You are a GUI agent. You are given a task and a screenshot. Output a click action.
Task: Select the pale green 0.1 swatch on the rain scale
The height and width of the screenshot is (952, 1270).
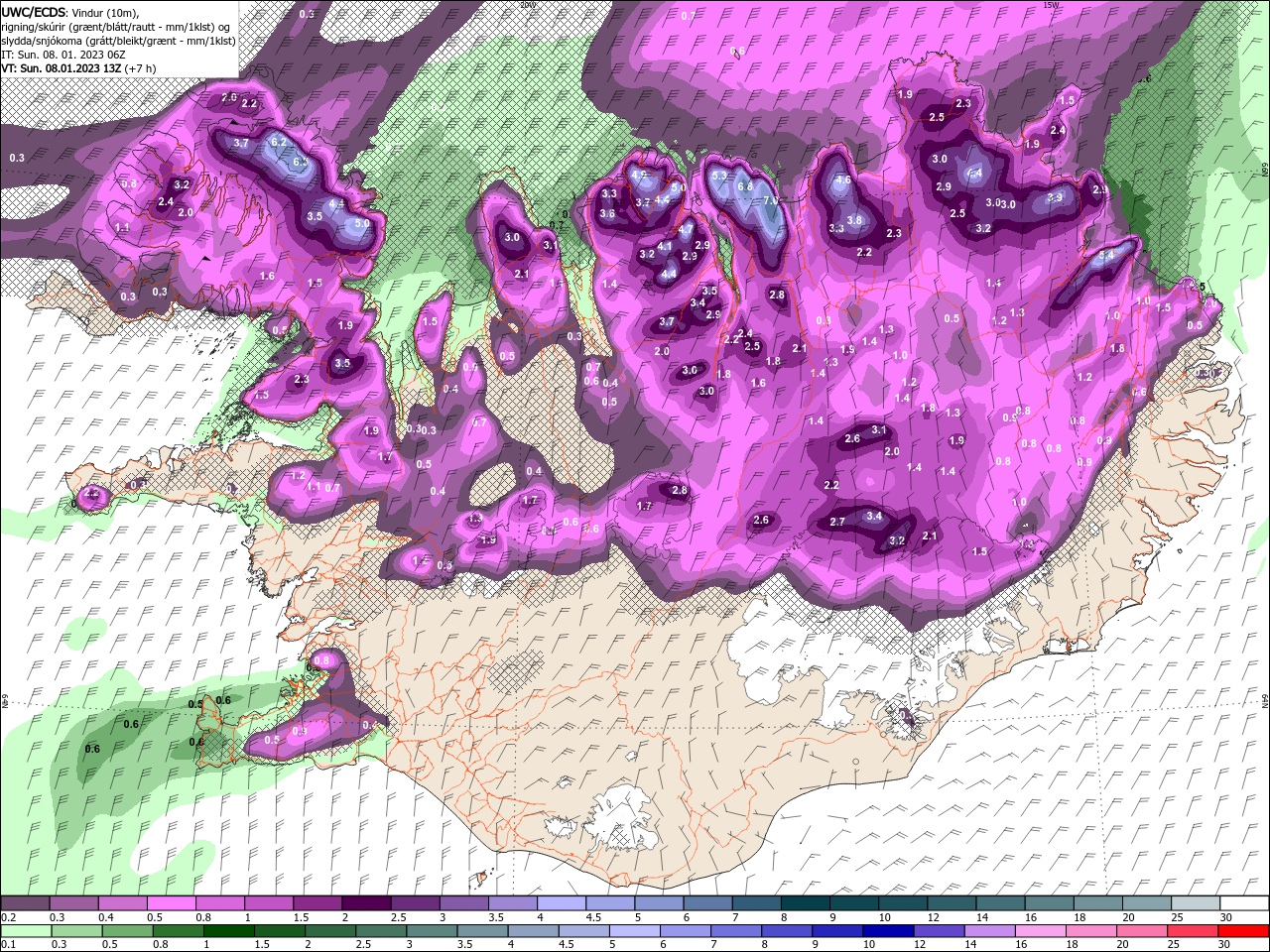point(25,931)
